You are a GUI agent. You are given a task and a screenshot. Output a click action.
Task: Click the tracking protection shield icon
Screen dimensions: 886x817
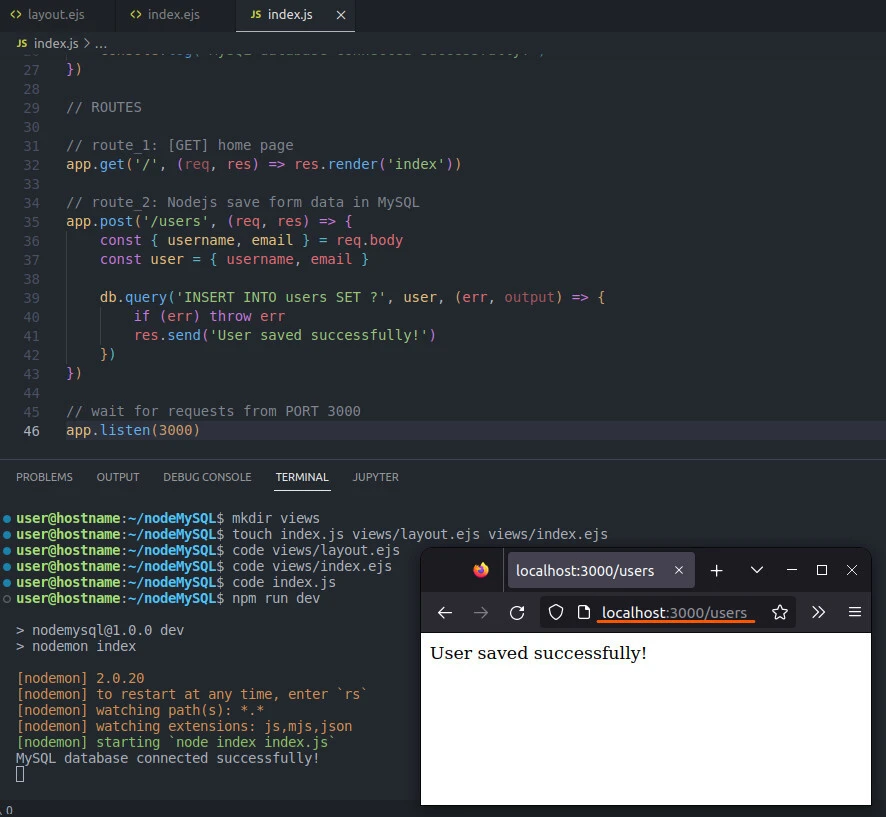pyautogui.click(x=557, y=612)
